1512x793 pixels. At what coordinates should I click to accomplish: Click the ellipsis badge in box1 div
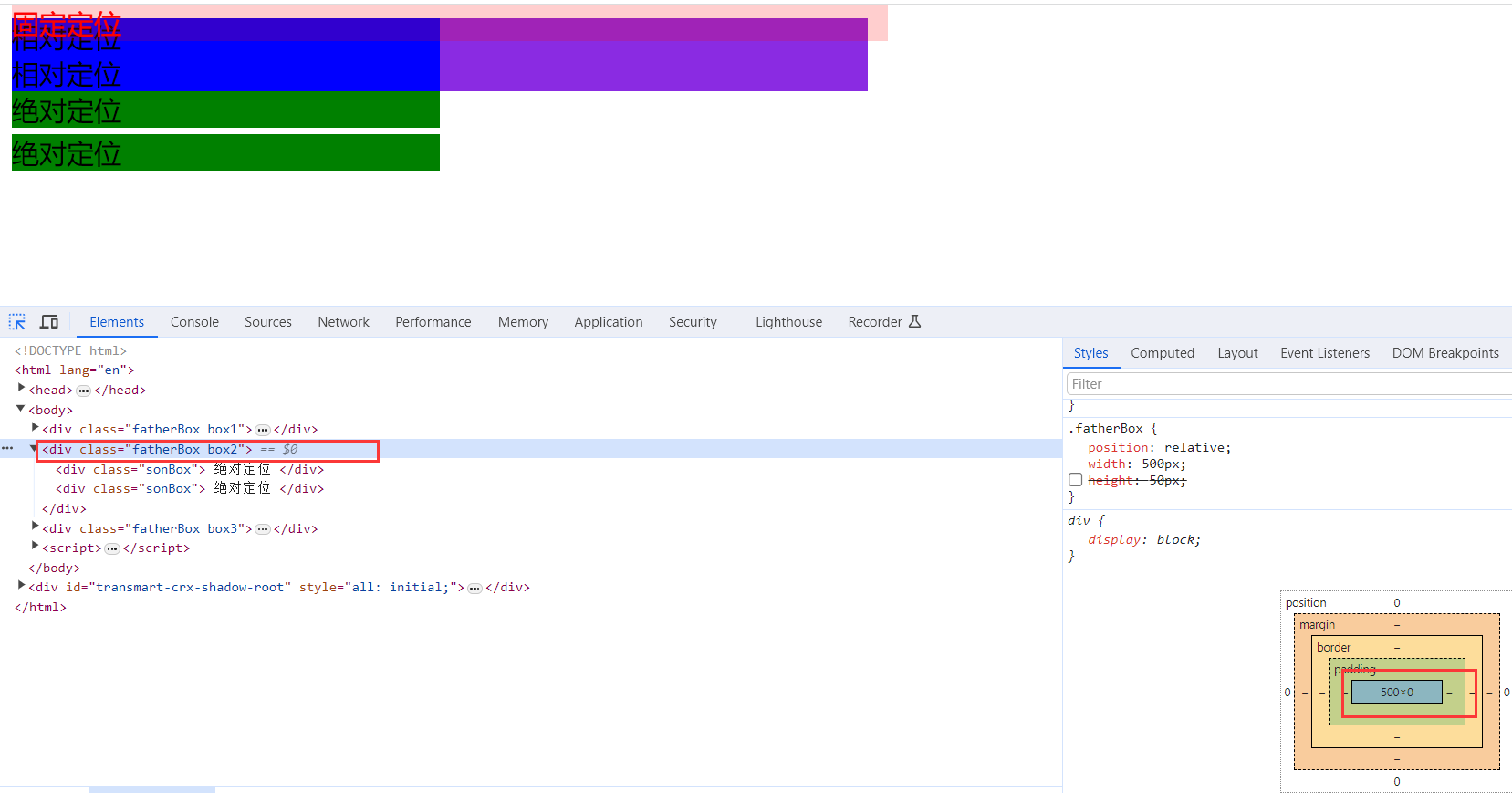[263, 430]
